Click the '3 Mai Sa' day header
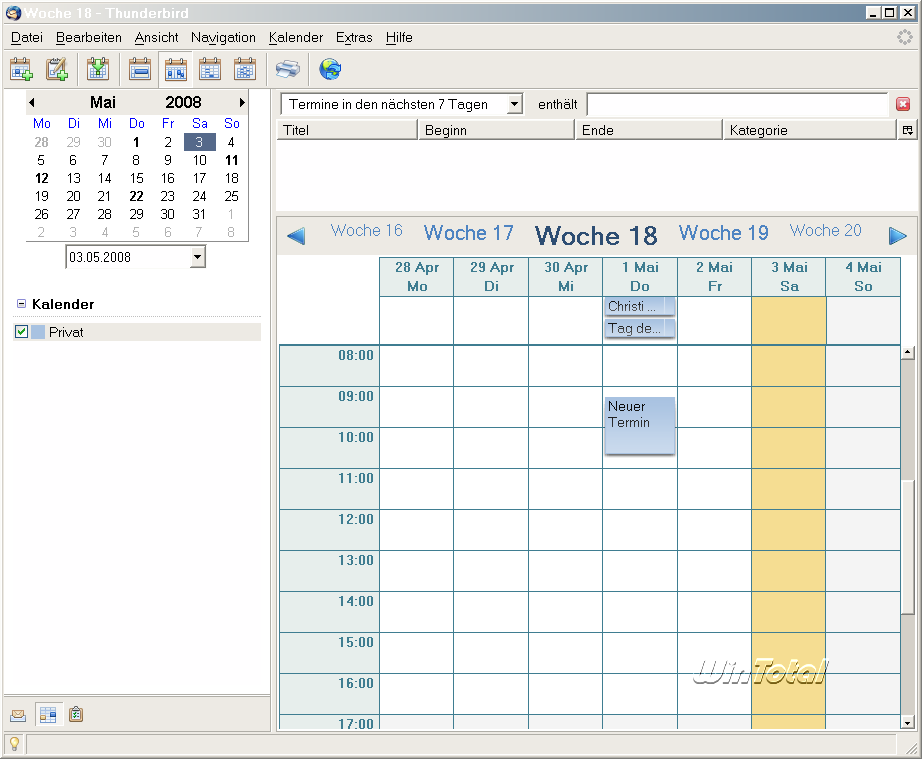 click(x=789, y=276)
